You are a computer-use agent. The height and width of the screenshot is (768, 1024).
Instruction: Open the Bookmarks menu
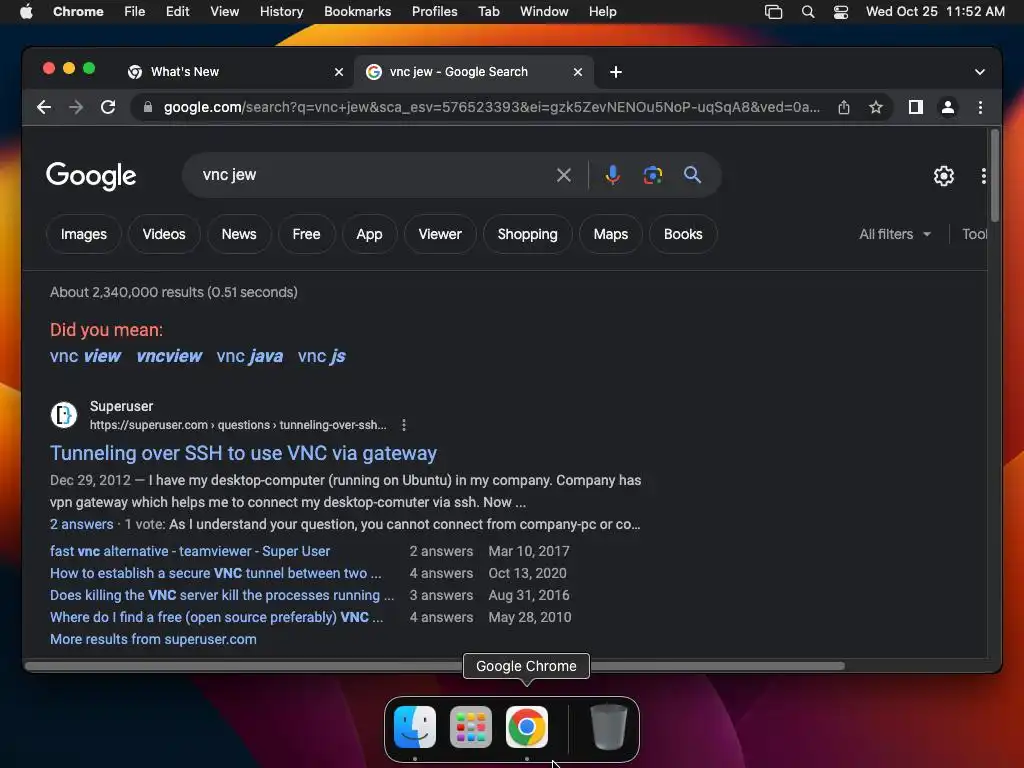(357, 12)
